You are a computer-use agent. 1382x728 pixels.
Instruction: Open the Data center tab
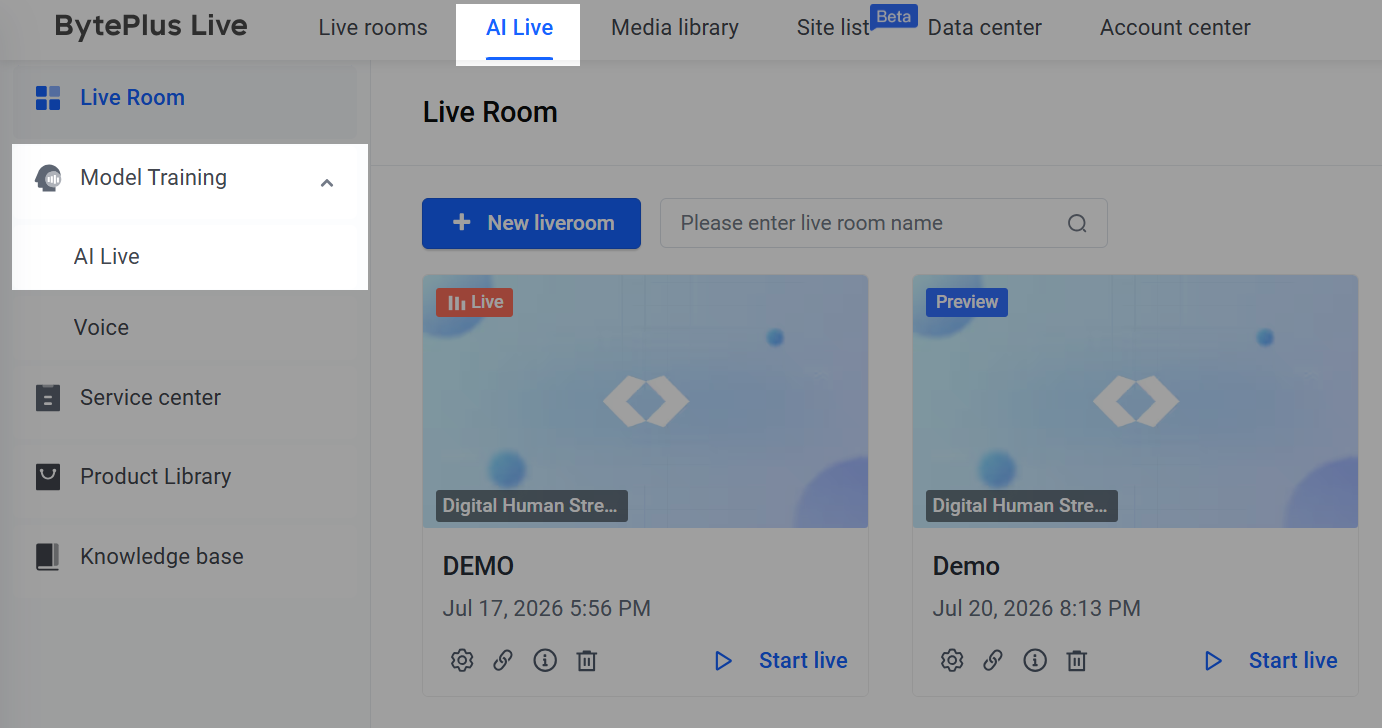tap(985, 28)
